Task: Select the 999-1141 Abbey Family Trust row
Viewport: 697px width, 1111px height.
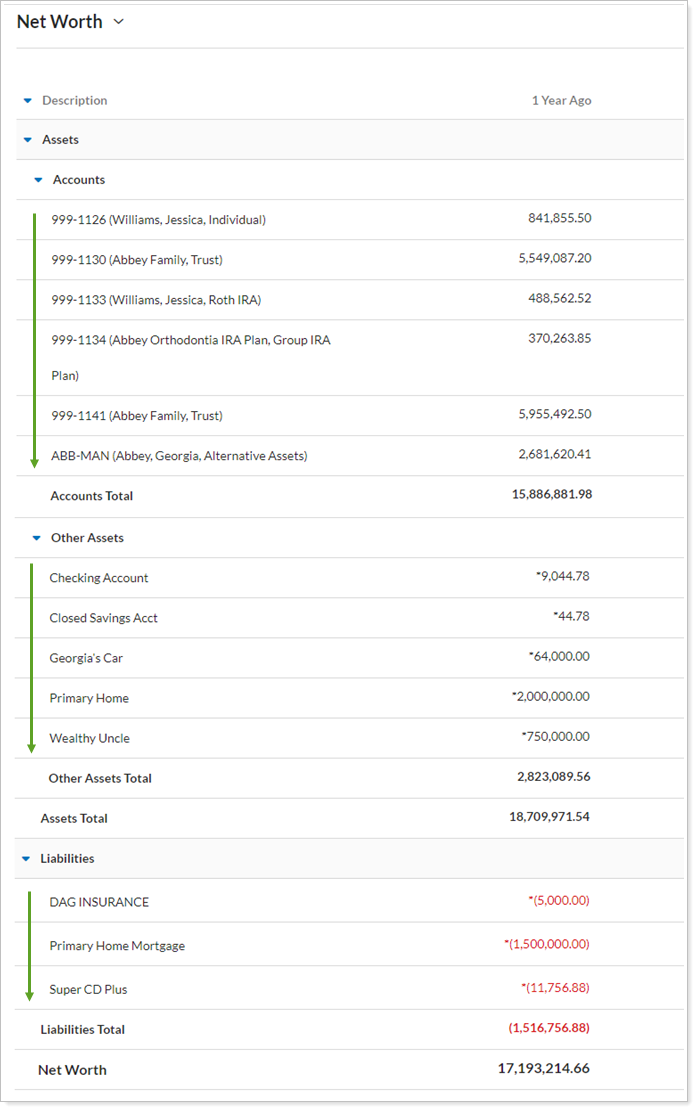Action: click(137, 416)
